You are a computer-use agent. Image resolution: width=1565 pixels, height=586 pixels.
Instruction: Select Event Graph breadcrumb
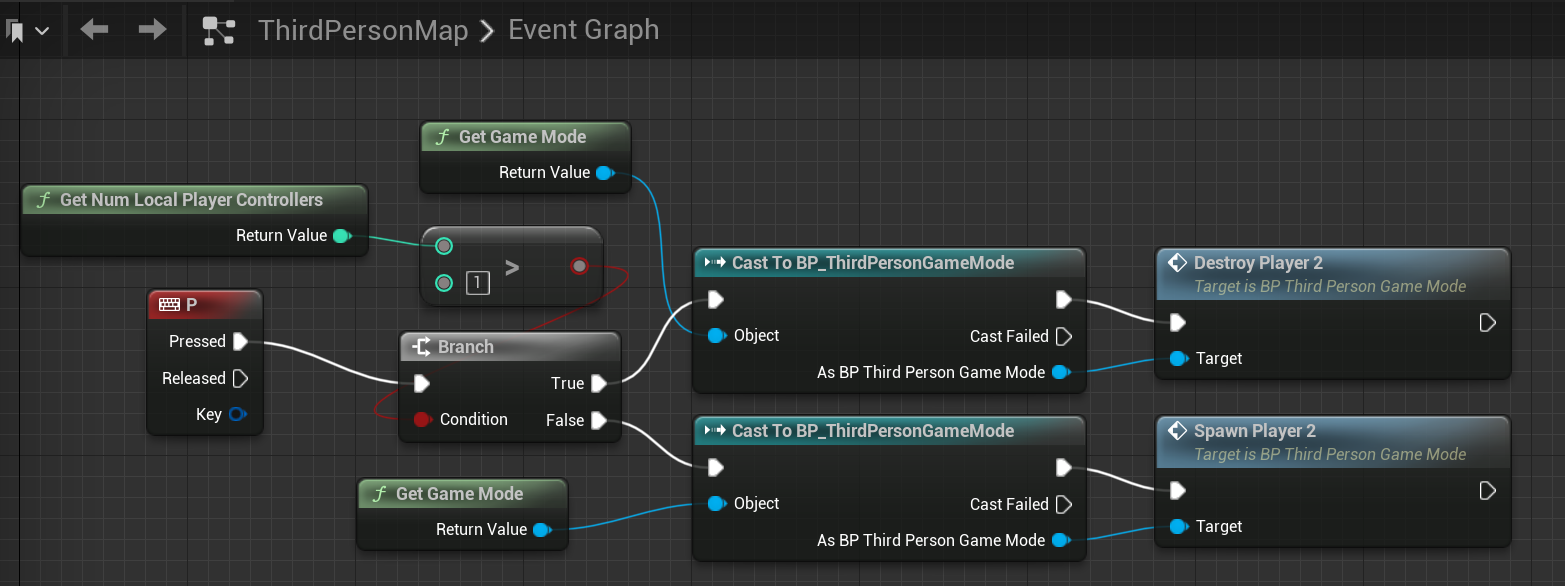(x=583, y=30)
